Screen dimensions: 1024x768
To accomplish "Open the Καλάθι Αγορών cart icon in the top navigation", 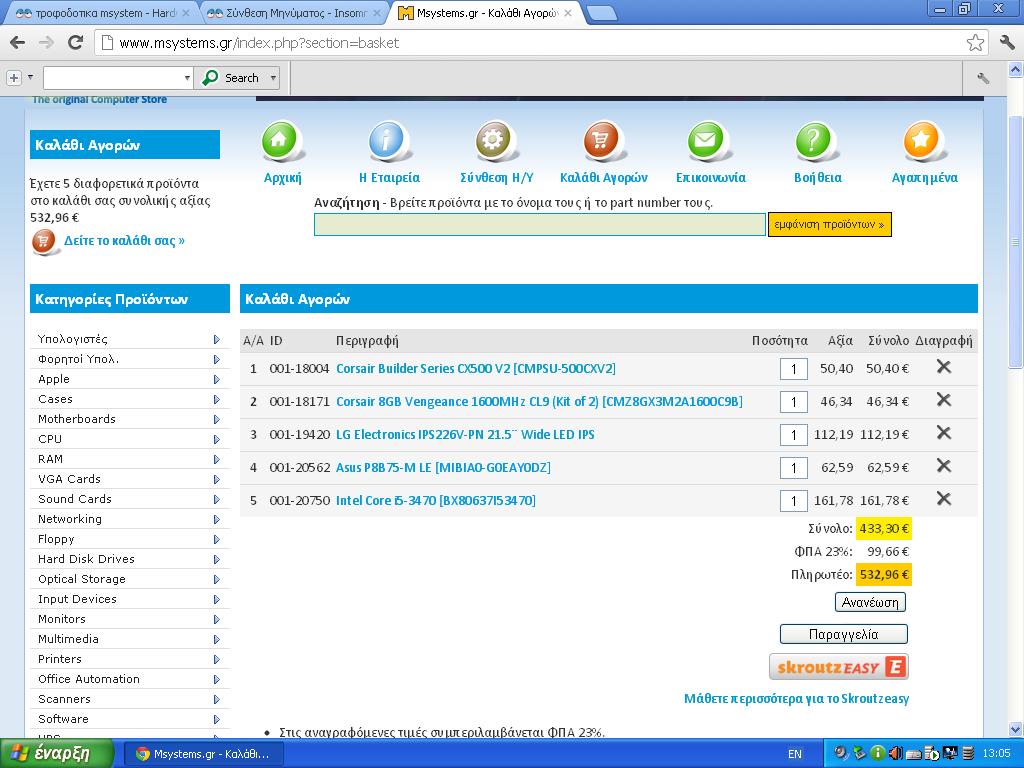I will tap(601, 141).
